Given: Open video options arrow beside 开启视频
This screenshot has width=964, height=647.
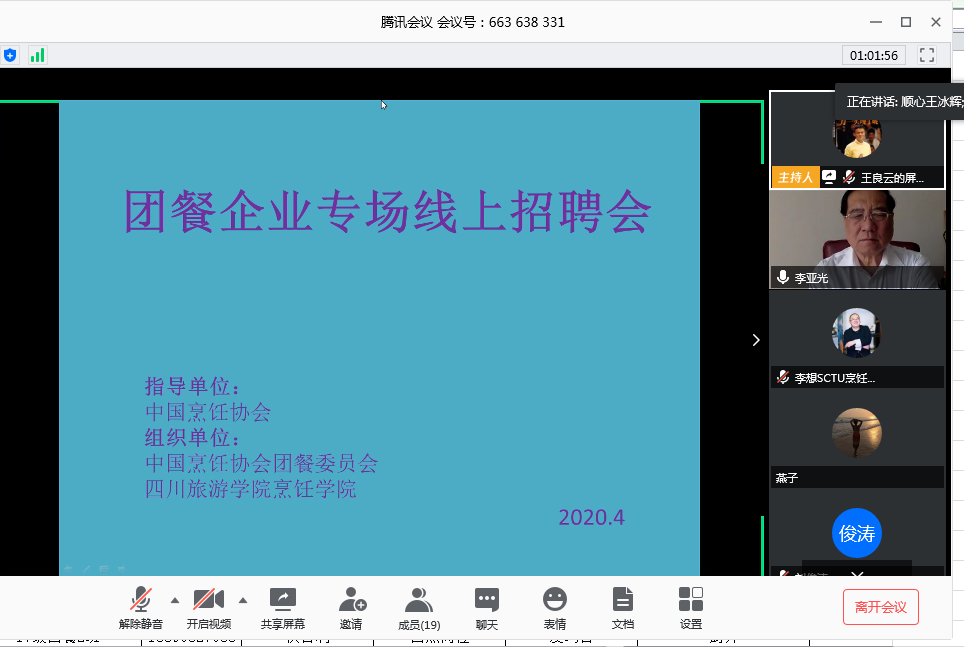Looking at the screenshot, I should 243,600.
